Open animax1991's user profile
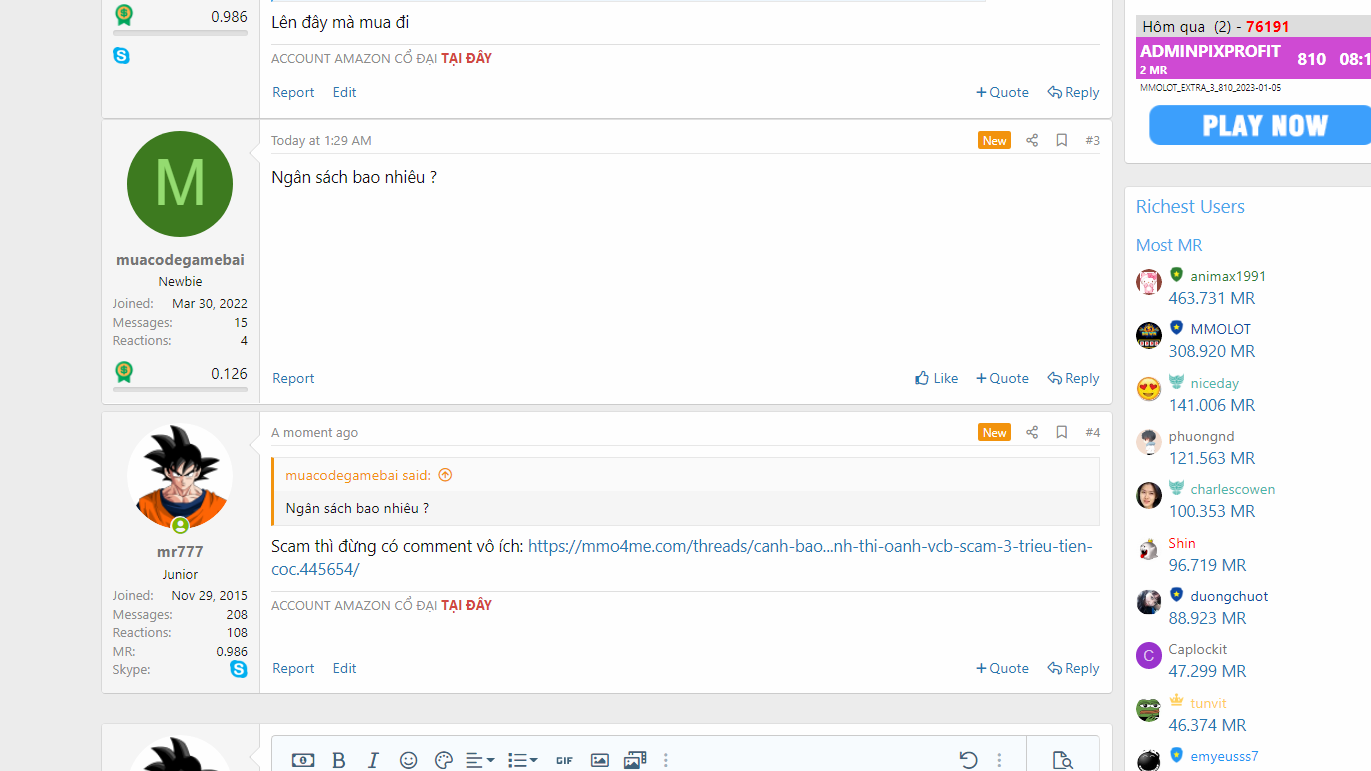1371x771 pixels. pos(1228,276)
